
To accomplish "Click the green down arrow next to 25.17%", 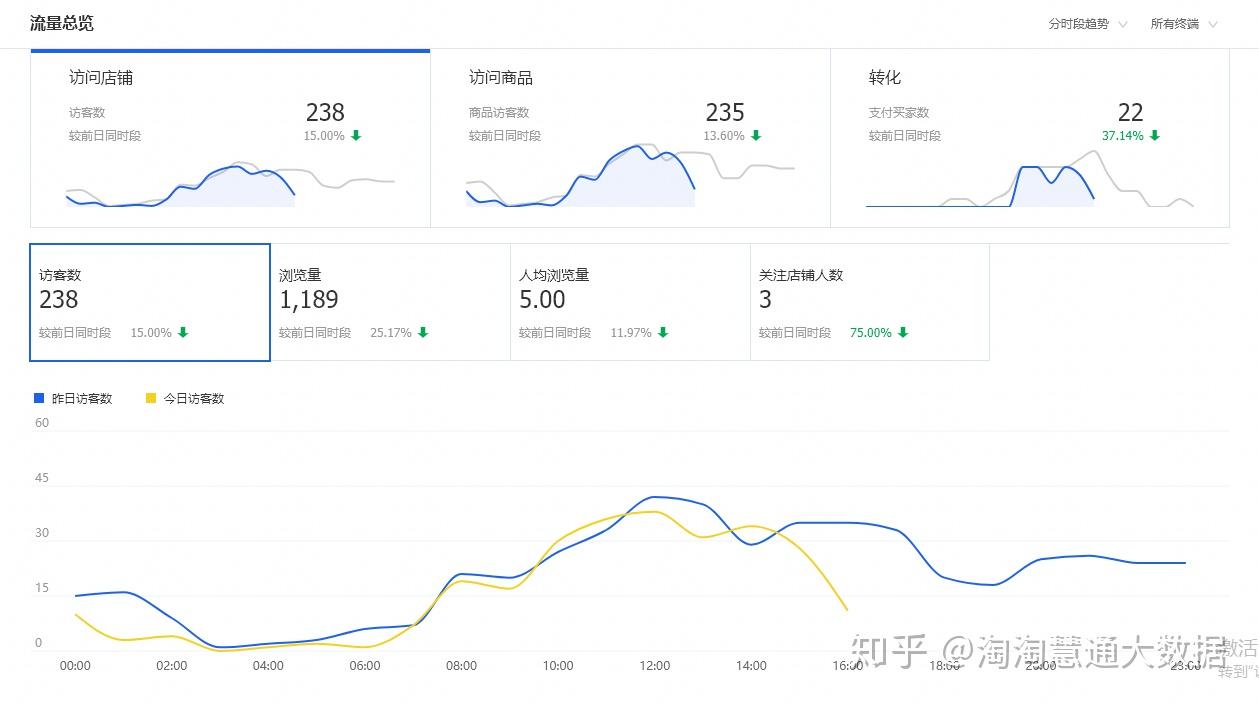I will [x=423, y=333].
